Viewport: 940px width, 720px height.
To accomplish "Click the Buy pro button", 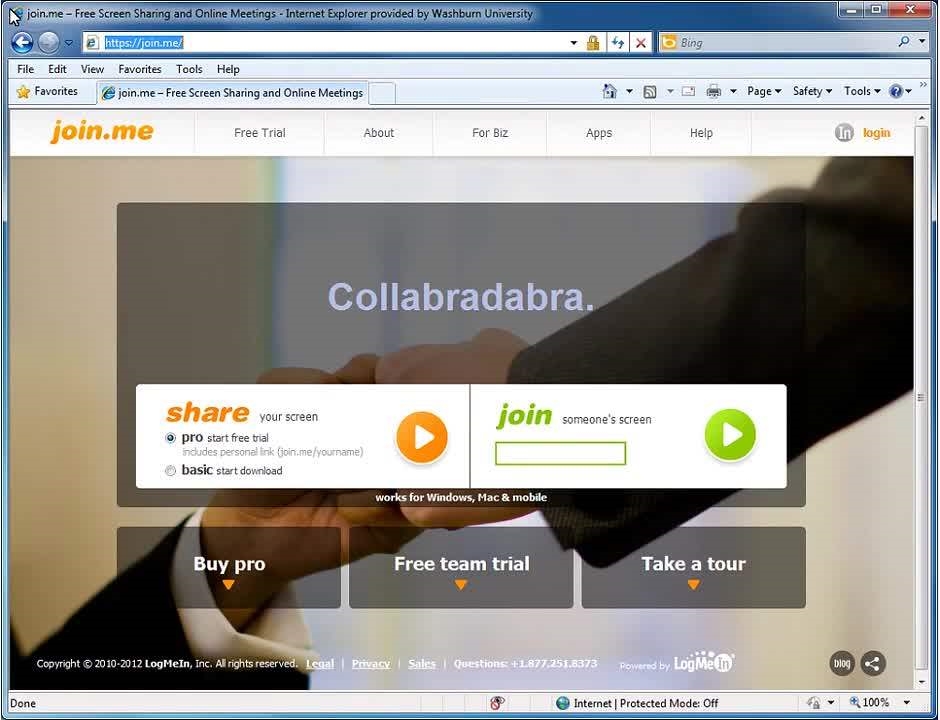I will tap(229, 568).
